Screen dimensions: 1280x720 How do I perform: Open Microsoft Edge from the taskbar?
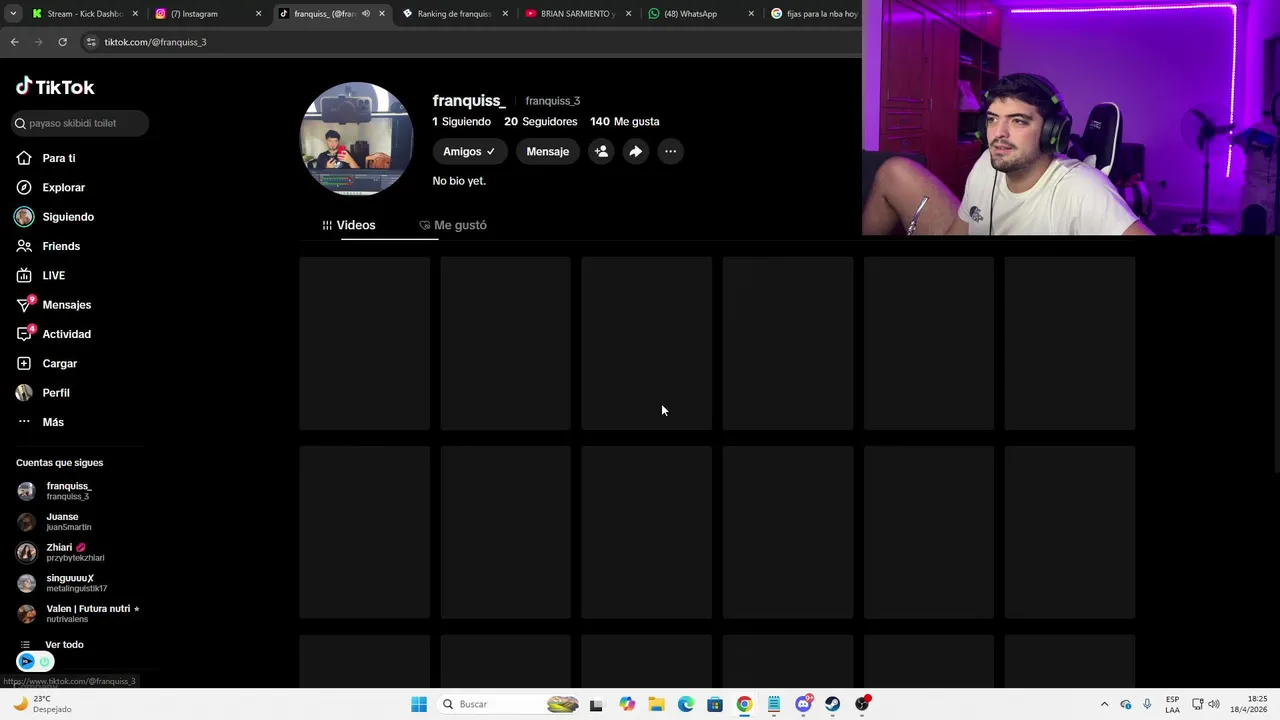tap(686, 704)
